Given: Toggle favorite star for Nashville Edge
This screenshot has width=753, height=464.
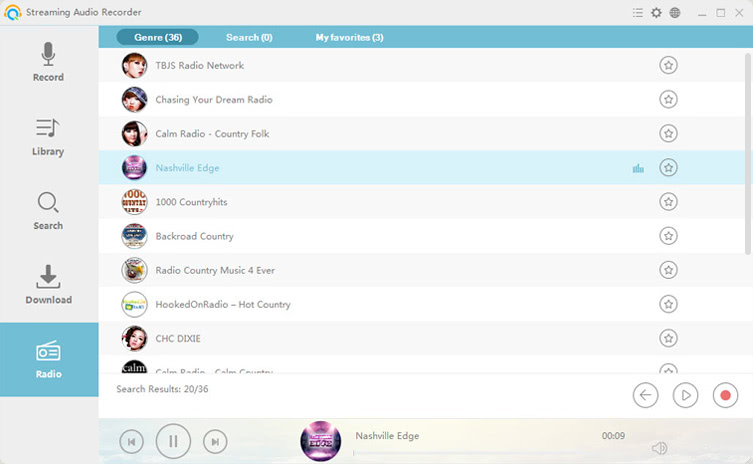Looking at the screenshot, I should click(x=668, y=168).
